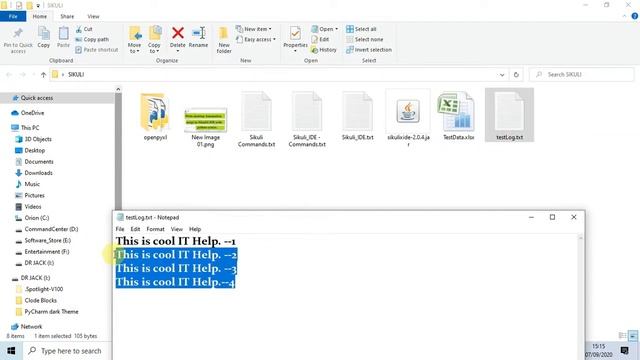Switch to the Home ribbon tab
Viewport: 640px width, 360px height.
click(40, 16)
